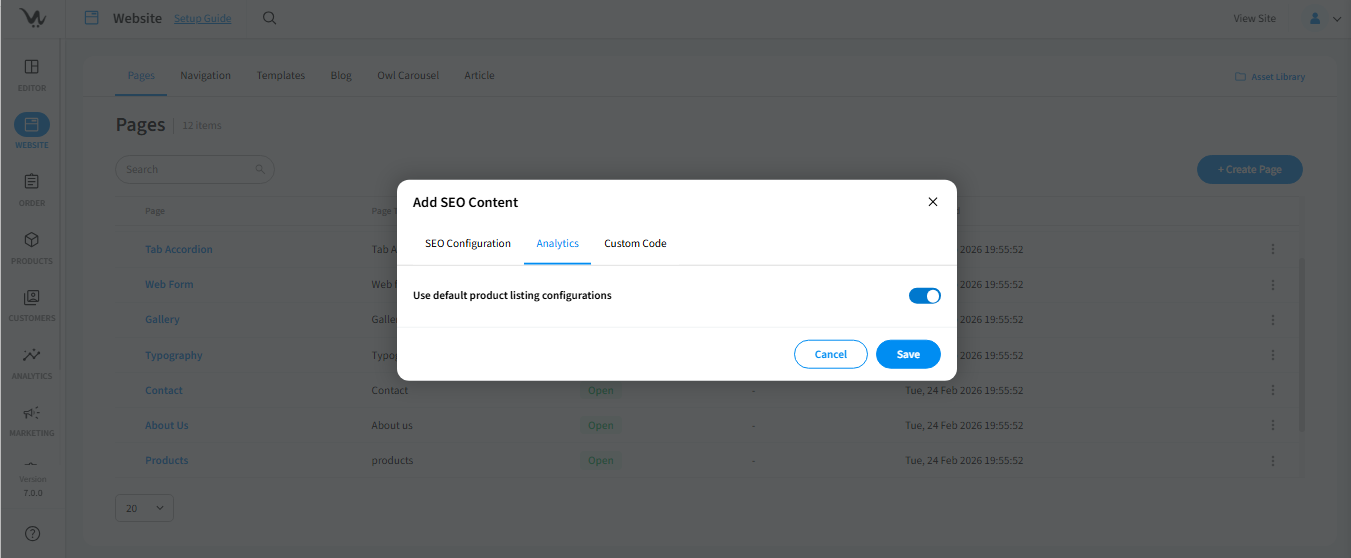Switch to the Custom Code tab
Image resolution: width=1351 pixels, height=558 pixels.
tap(635, 244)
